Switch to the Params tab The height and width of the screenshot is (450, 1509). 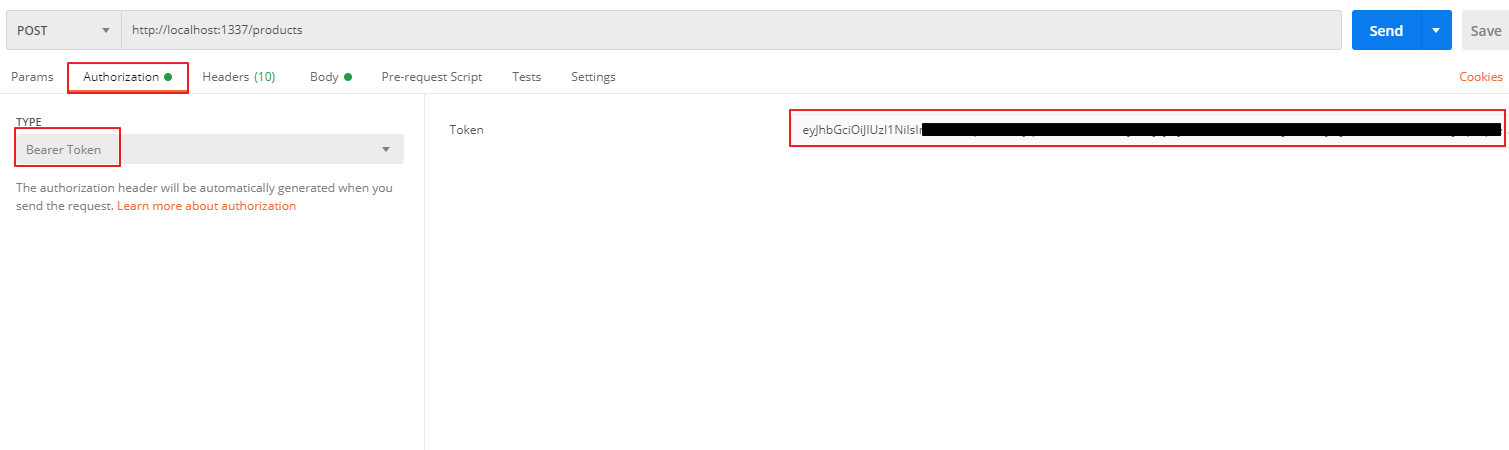click(x=32, y=77)
